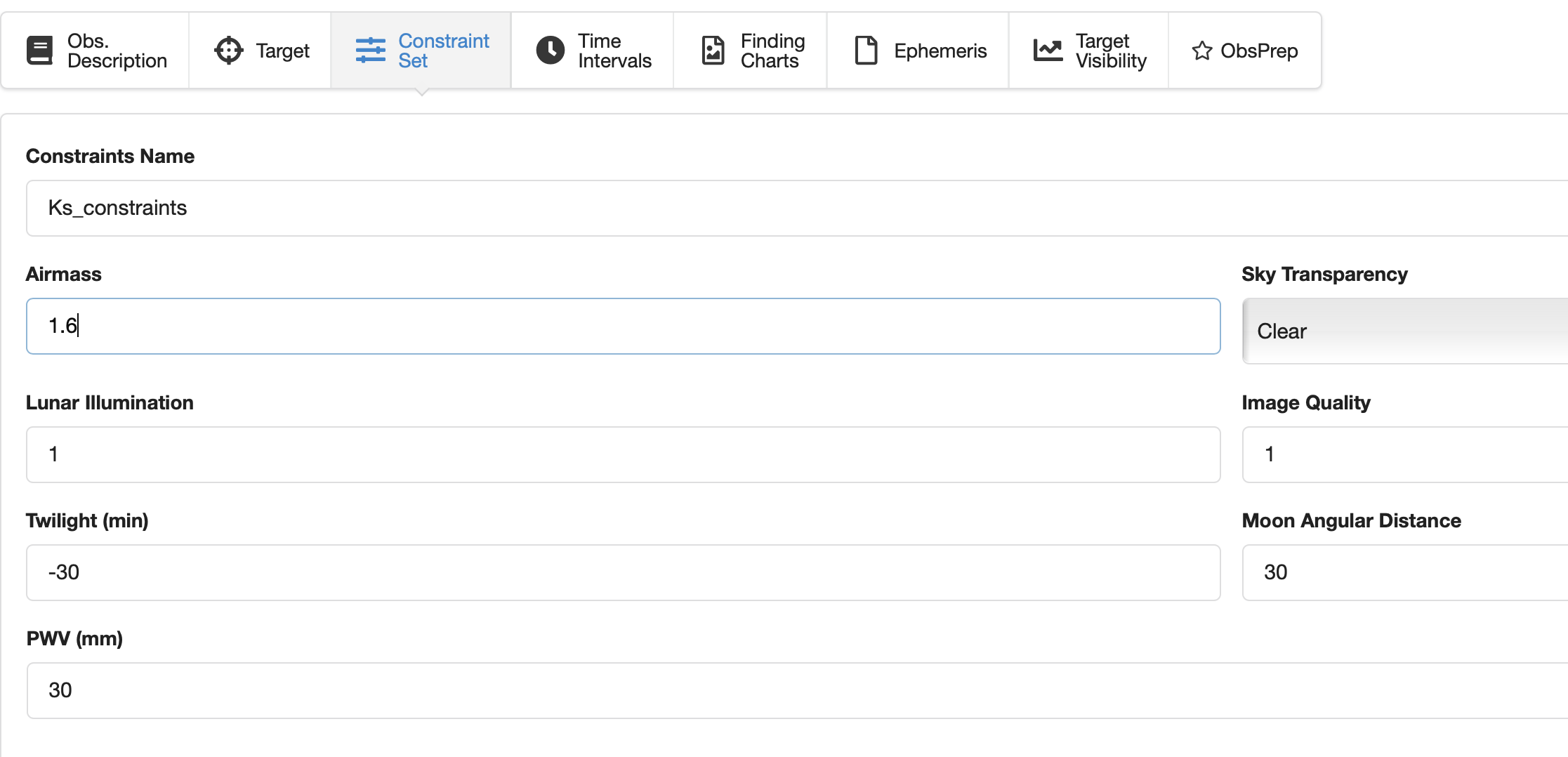Open the Sky Transparency dropdown
Viewport: 1568px width, 757px height.
coord(1404,331)
